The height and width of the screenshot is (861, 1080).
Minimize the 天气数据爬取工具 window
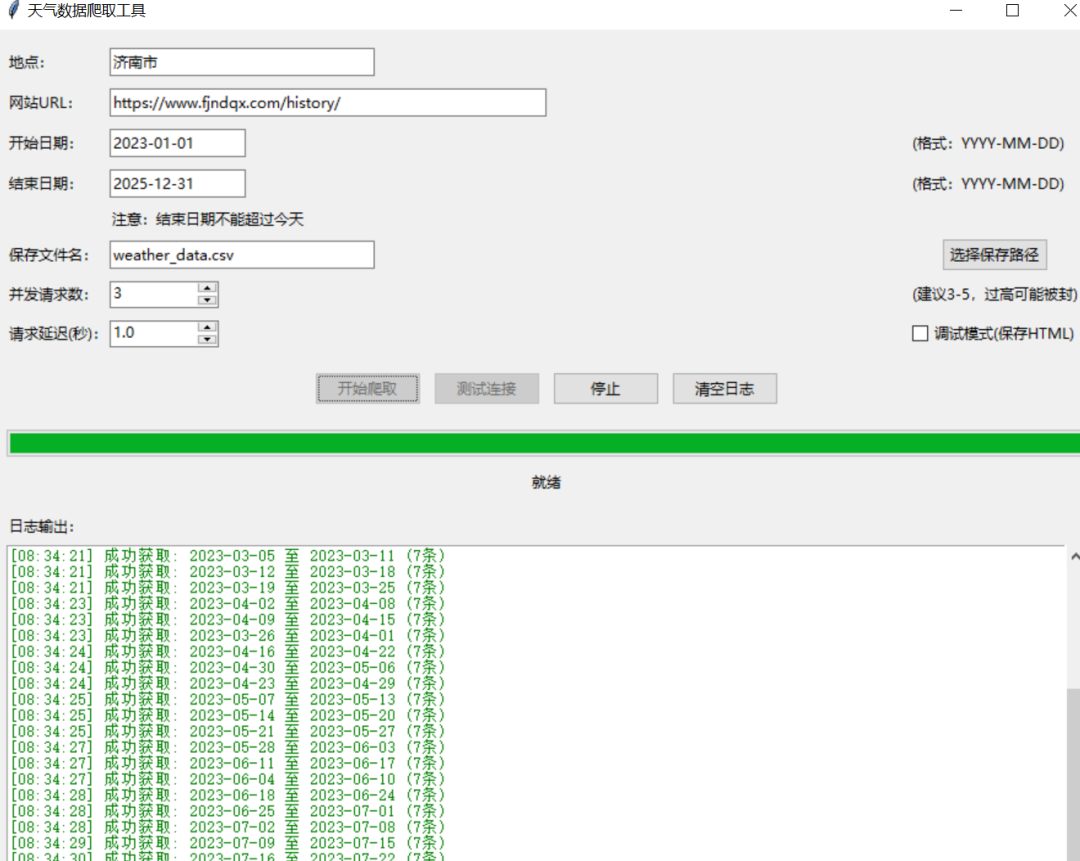click(x=955, y=10)
